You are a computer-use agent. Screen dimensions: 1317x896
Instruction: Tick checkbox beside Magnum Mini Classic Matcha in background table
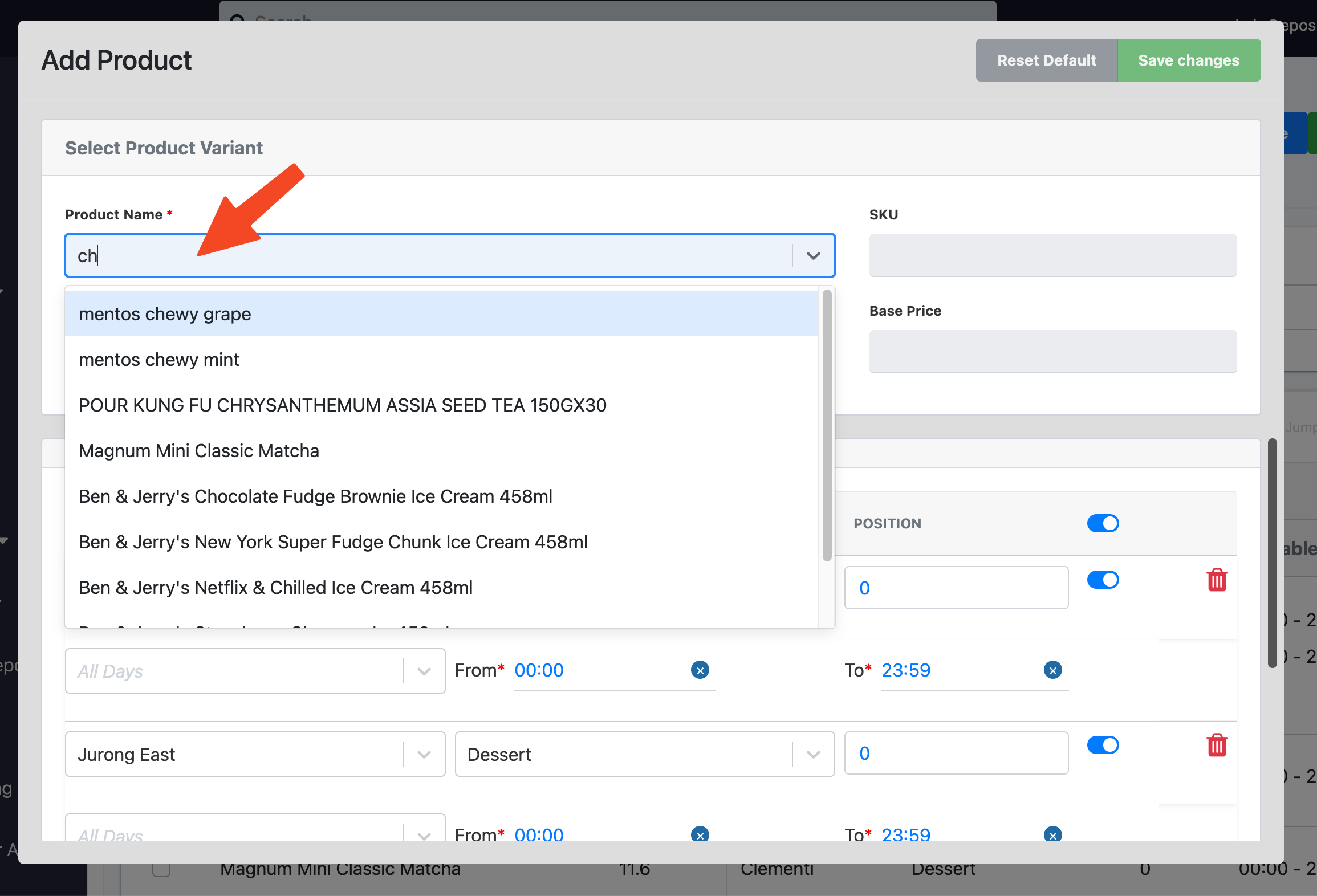click(x=161, y=869)
